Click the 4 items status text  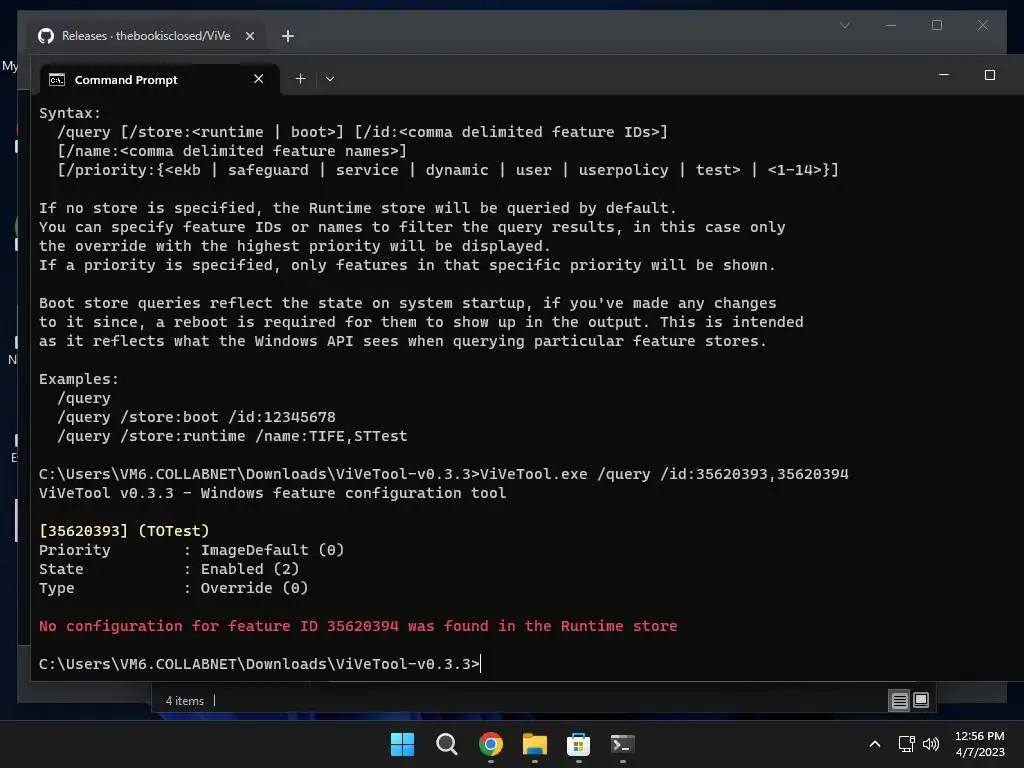[x=185, y=701]
